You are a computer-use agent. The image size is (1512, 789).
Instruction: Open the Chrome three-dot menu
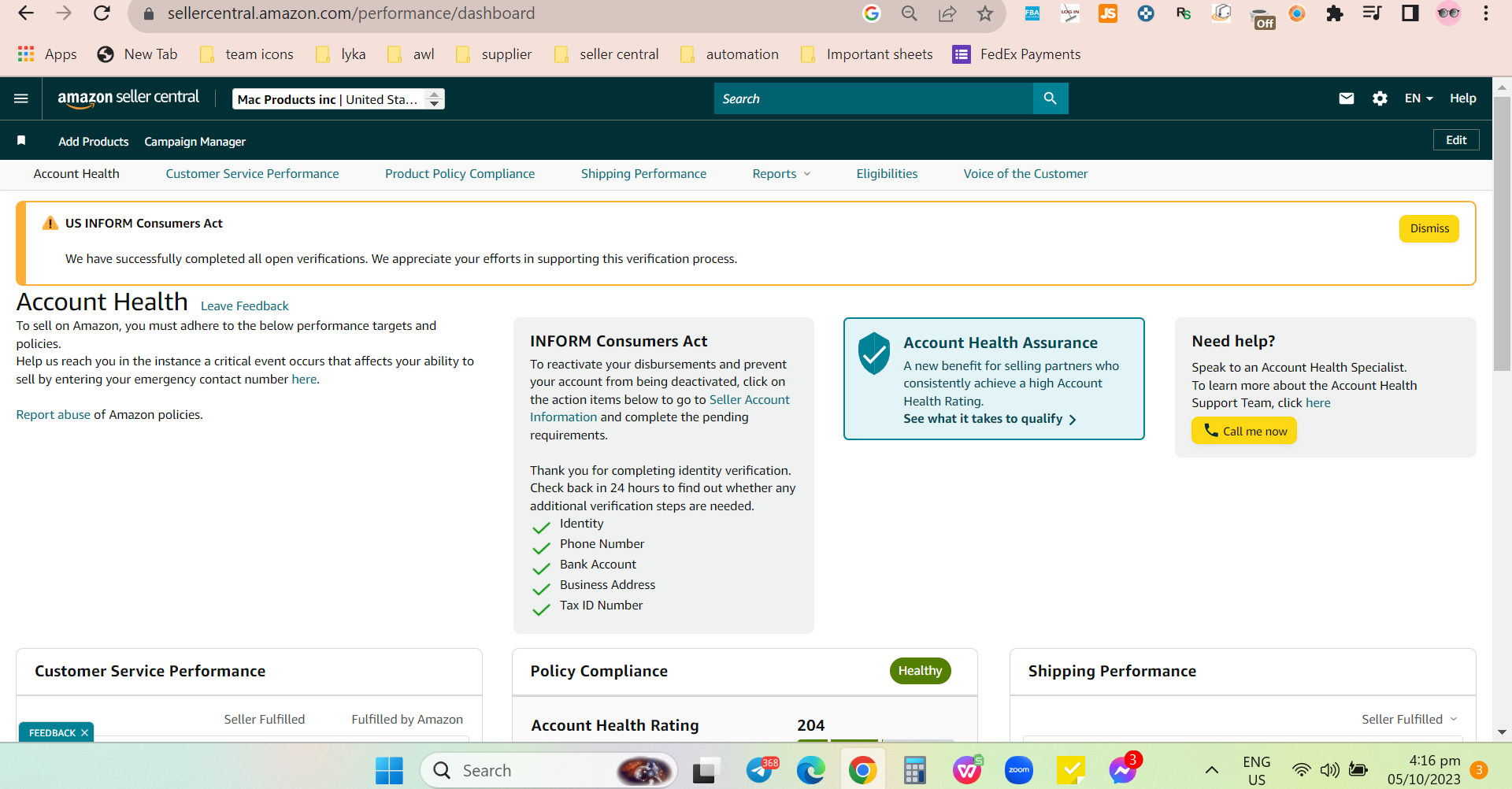click(x=1486, y=13)
